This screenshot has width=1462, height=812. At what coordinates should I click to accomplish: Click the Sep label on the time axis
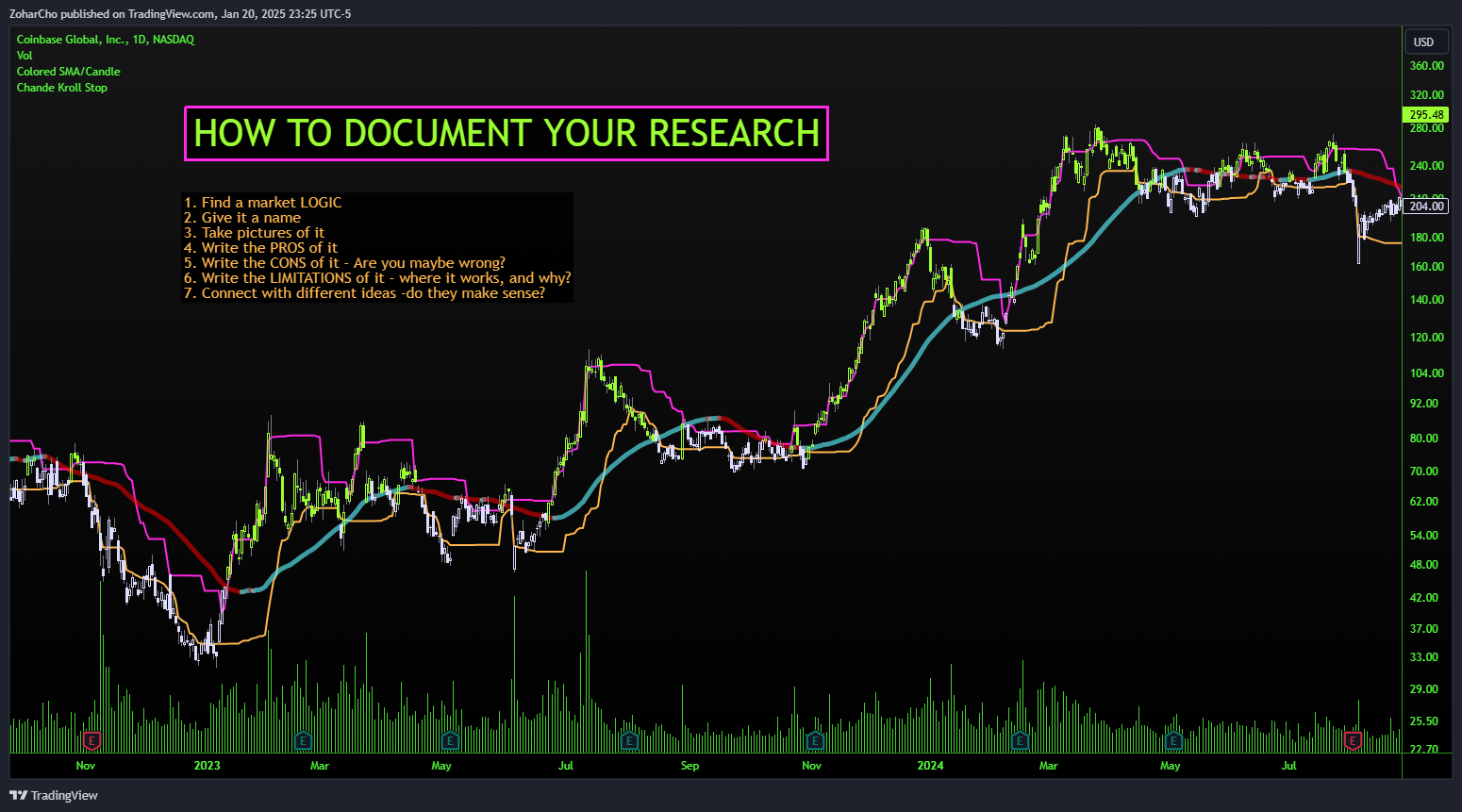(x=689, y=766)
